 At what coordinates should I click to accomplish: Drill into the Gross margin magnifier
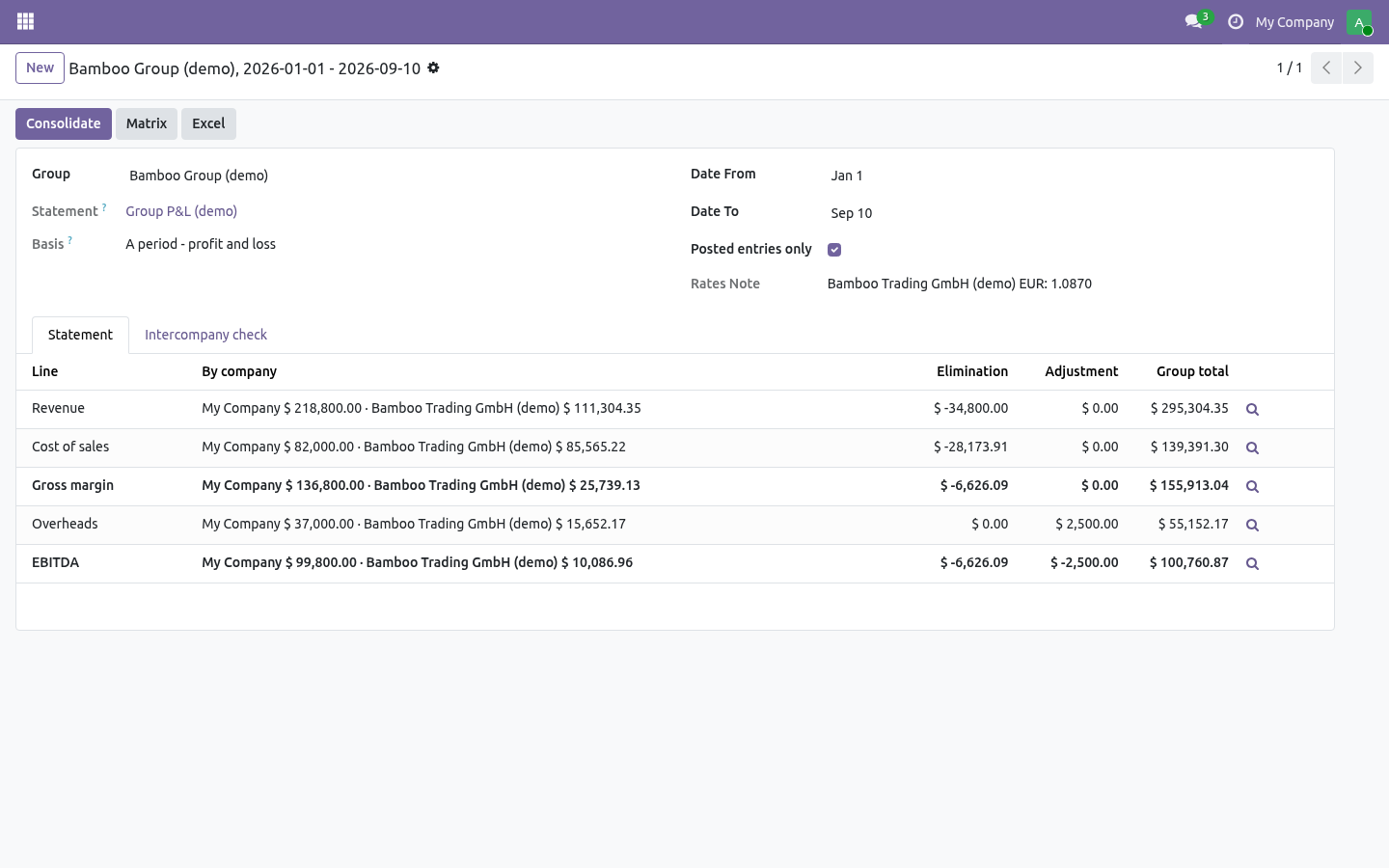point(1252,486)
